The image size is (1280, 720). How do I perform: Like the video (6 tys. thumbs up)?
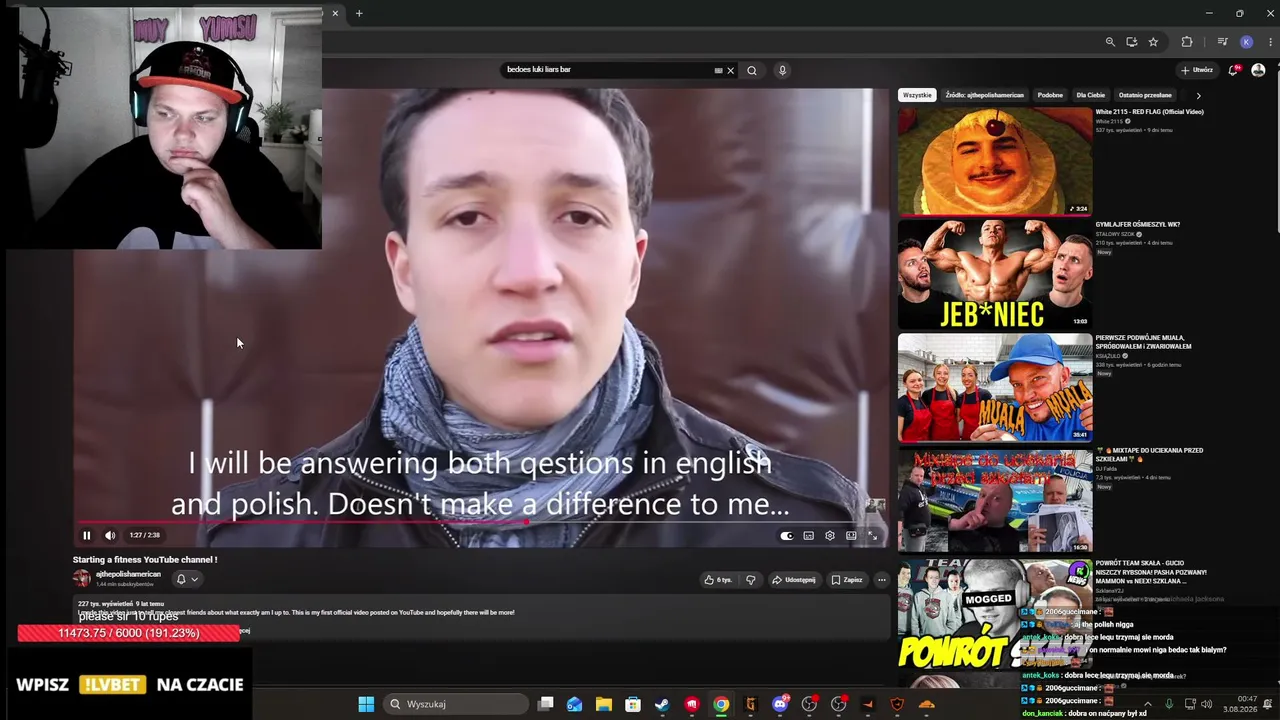pyautogui.click(x=718, y=580)
